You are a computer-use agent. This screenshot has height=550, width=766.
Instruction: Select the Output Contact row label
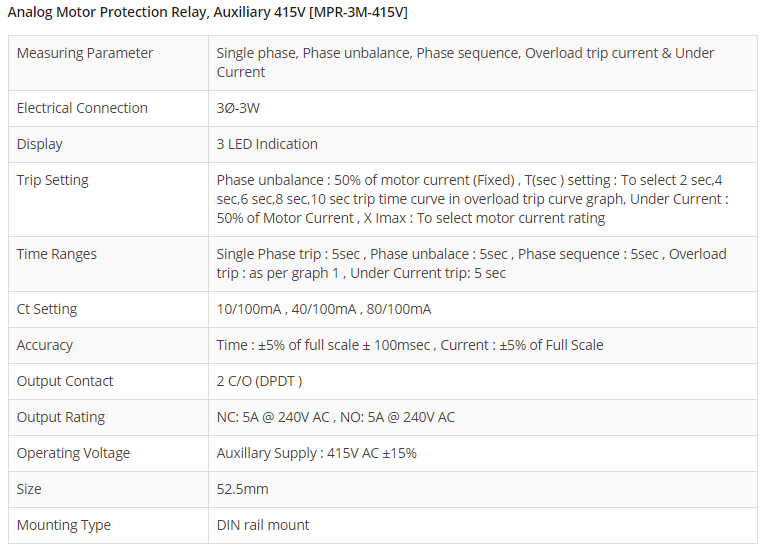tap(65, 381)
